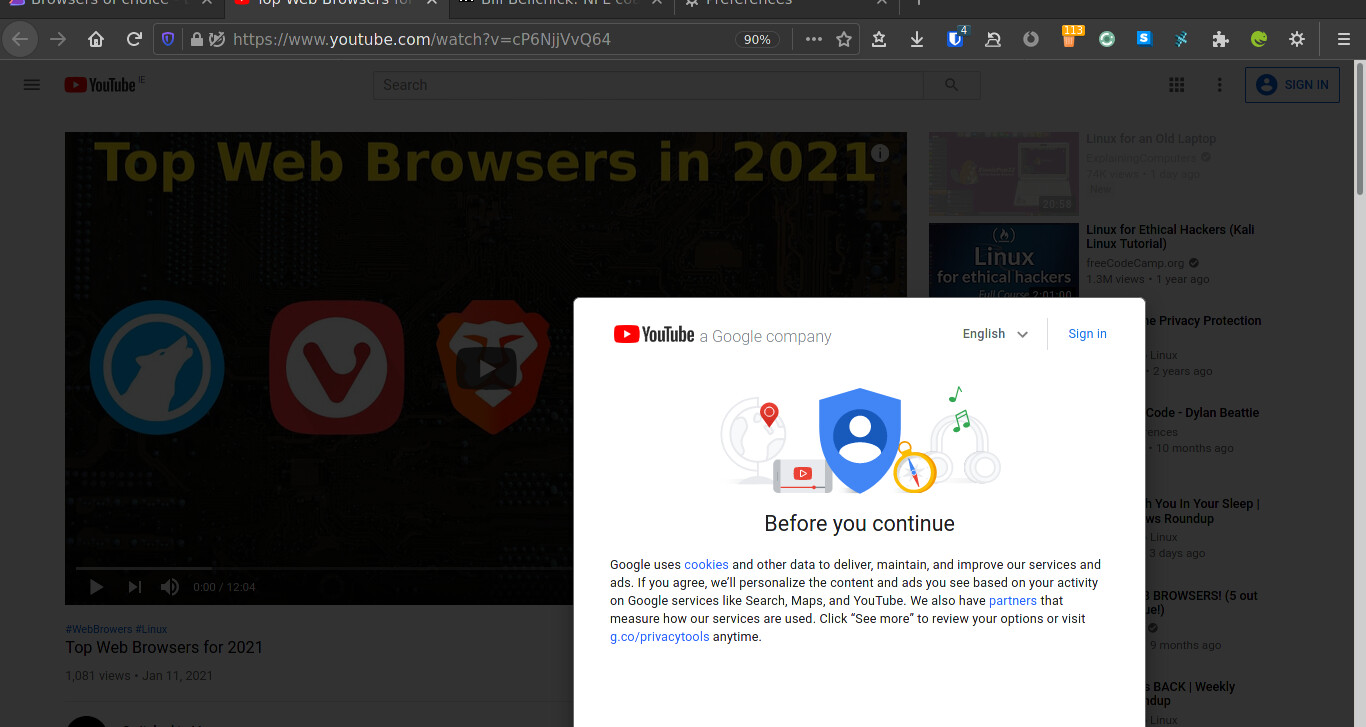Click the 'Top Web Browsers for 2021' title
Image resolution: width=1366 pixels, height=727 pixels.
pos(164,648)
